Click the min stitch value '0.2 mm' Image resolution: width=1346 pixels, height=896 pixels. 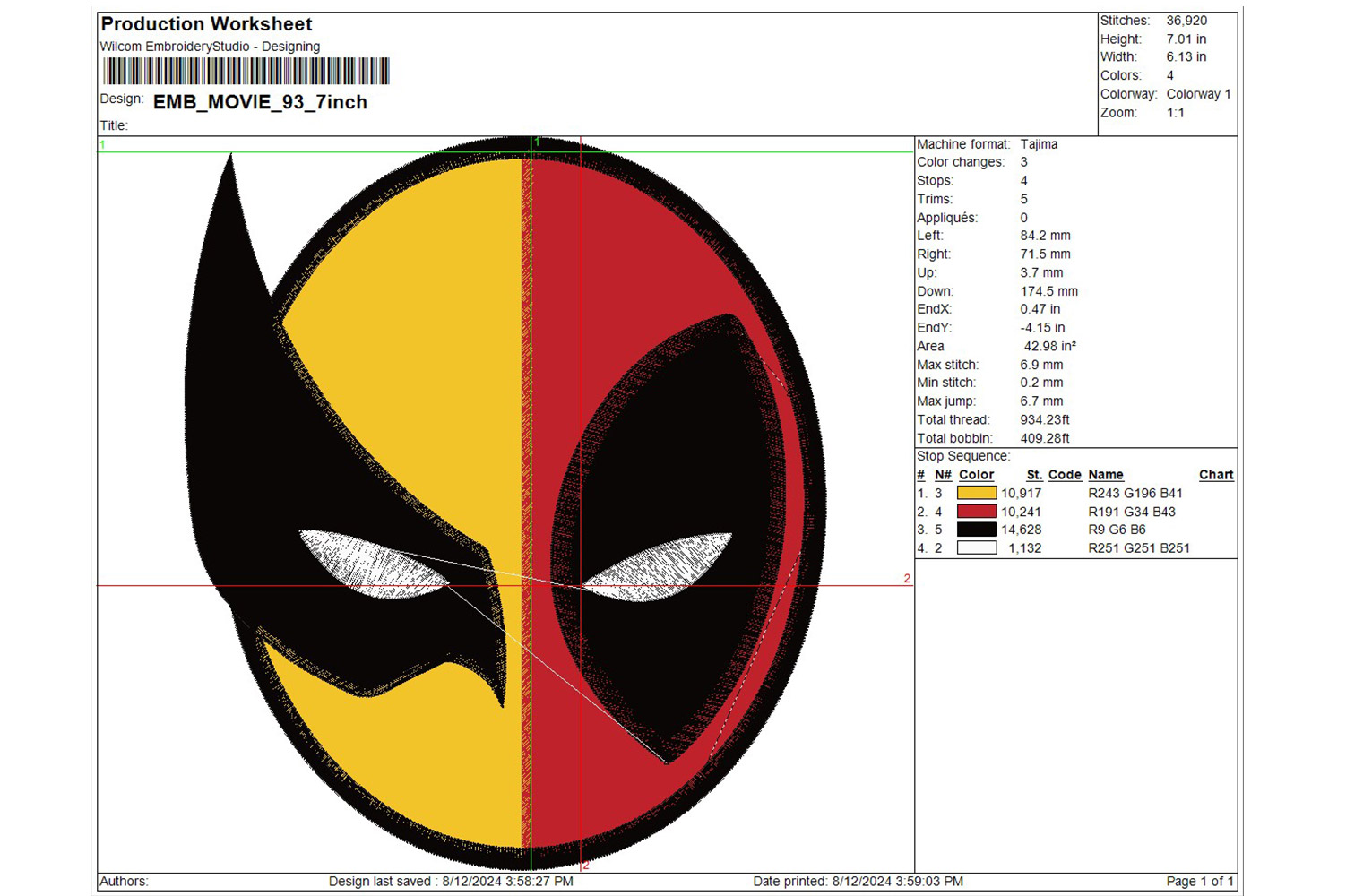click(x=1041, y=383)
